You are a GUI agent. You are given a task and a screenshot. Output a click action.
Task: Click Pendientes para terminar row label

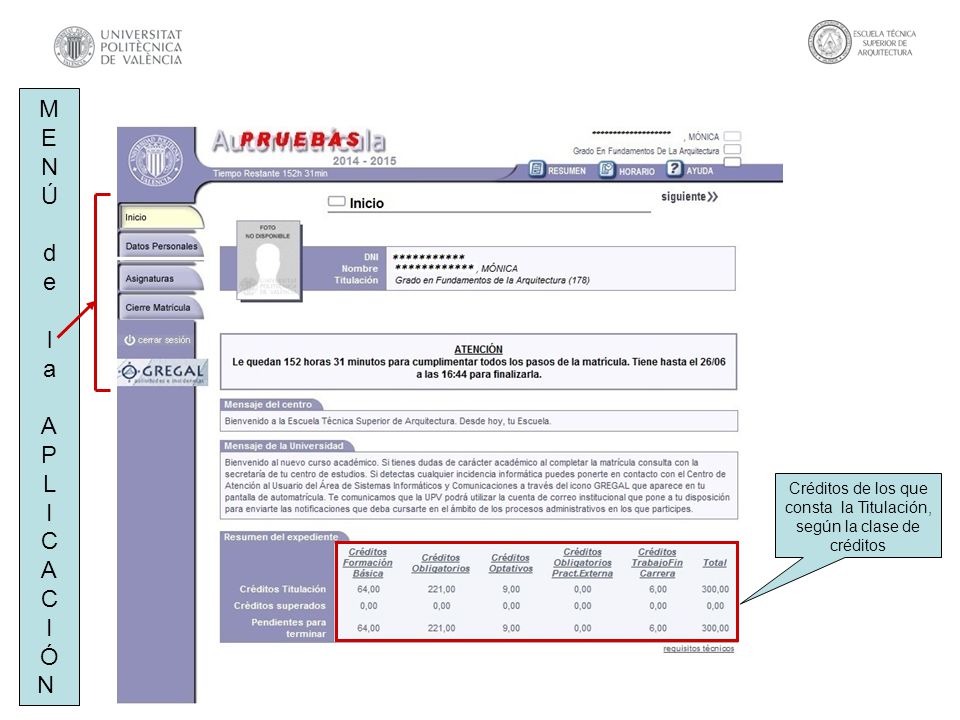pos(288,628)
